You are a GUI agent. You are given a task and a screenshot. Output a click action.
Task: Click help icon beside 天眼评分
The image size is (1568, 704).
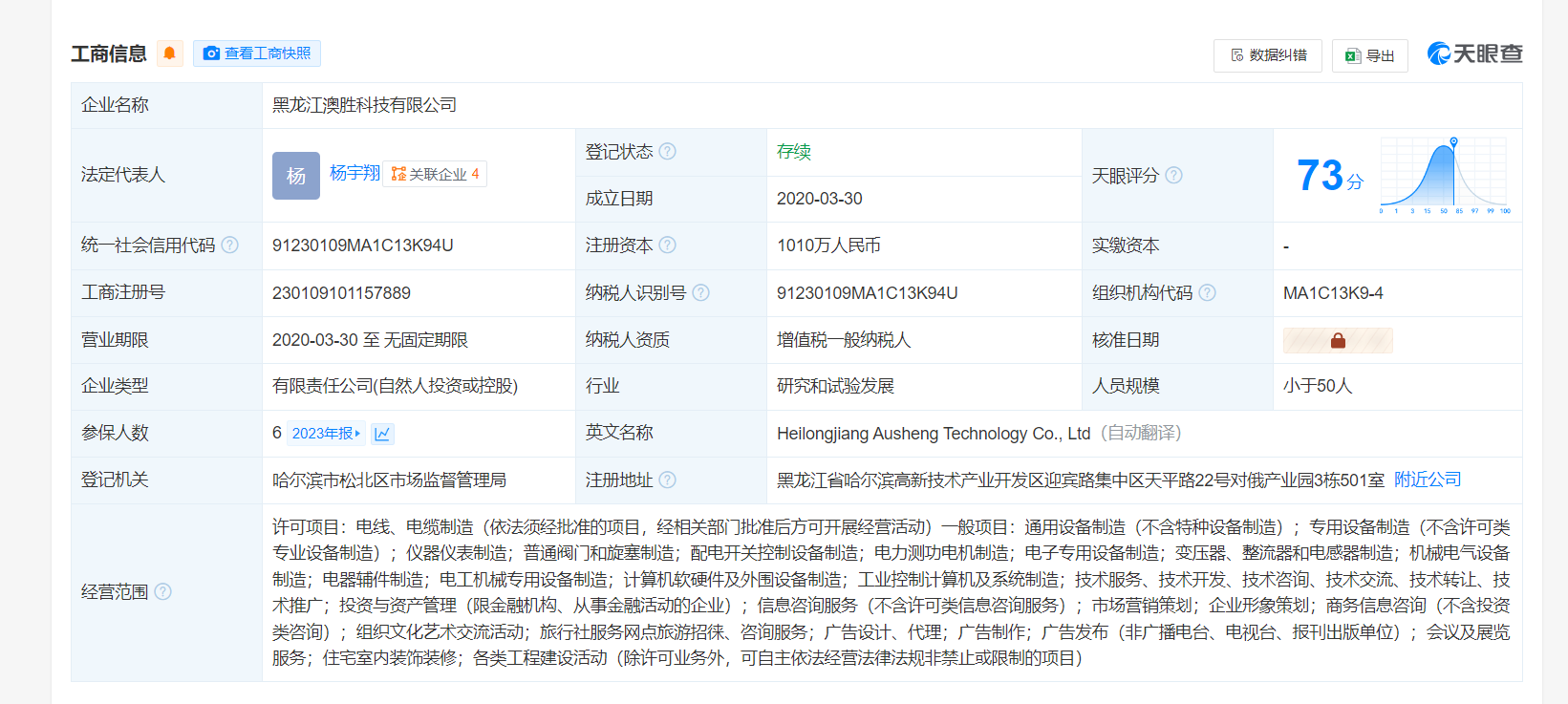(x=1174, y=175)
